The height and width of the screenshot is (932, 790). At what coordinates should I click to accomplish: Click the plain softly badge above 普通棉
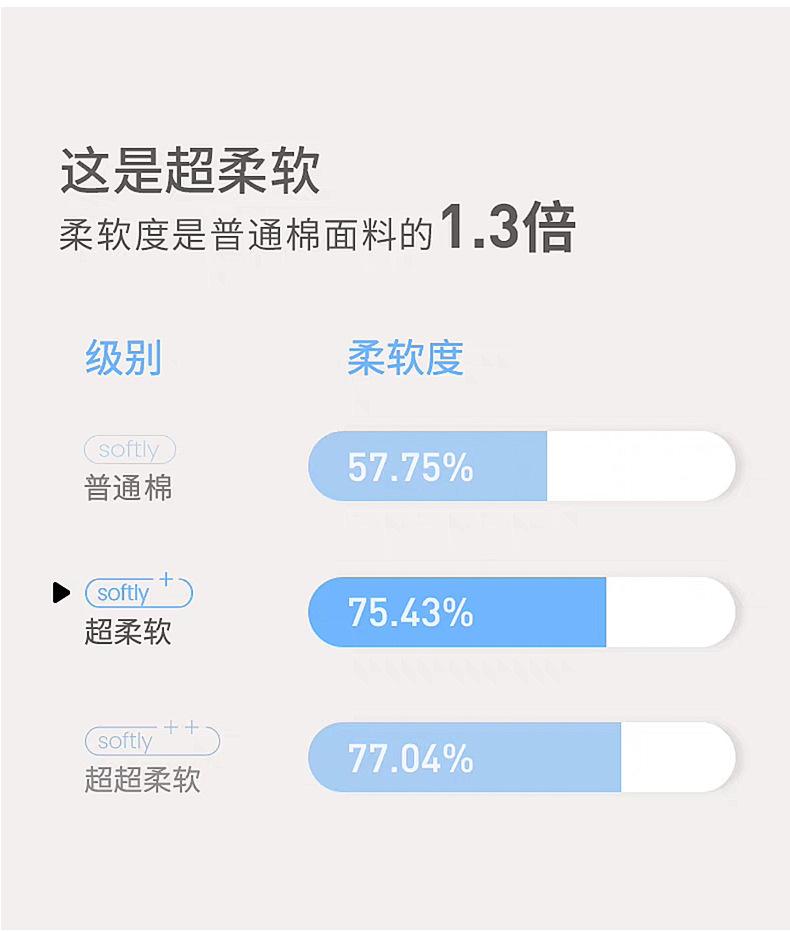[129, 450]
